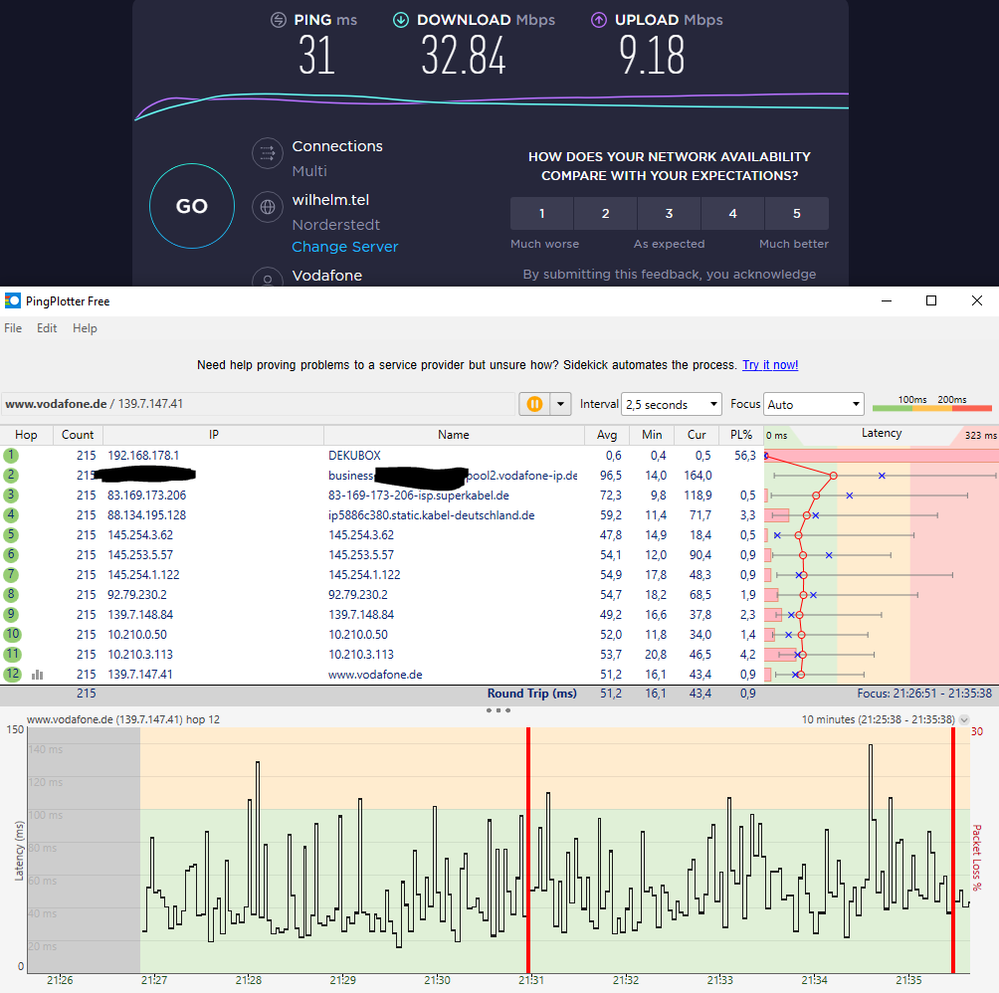
Task: Click hop 9 green circle icon
Action: point(11,614)
